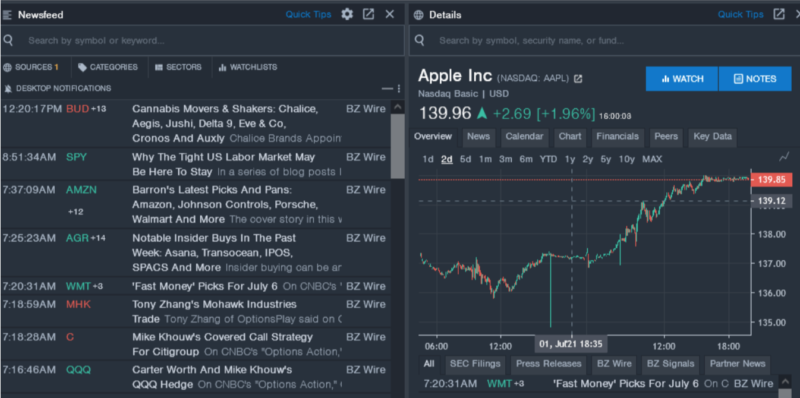Switch chart range to 1m
Image resolution: width=800 pixels, height=398 pixels.
pos(485,159)
